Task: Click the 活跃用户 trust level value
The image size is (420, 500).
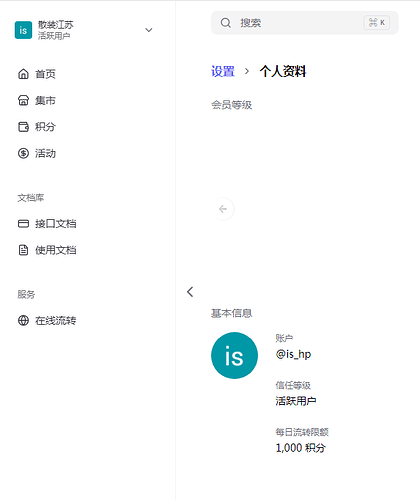Action: (296, 401)
